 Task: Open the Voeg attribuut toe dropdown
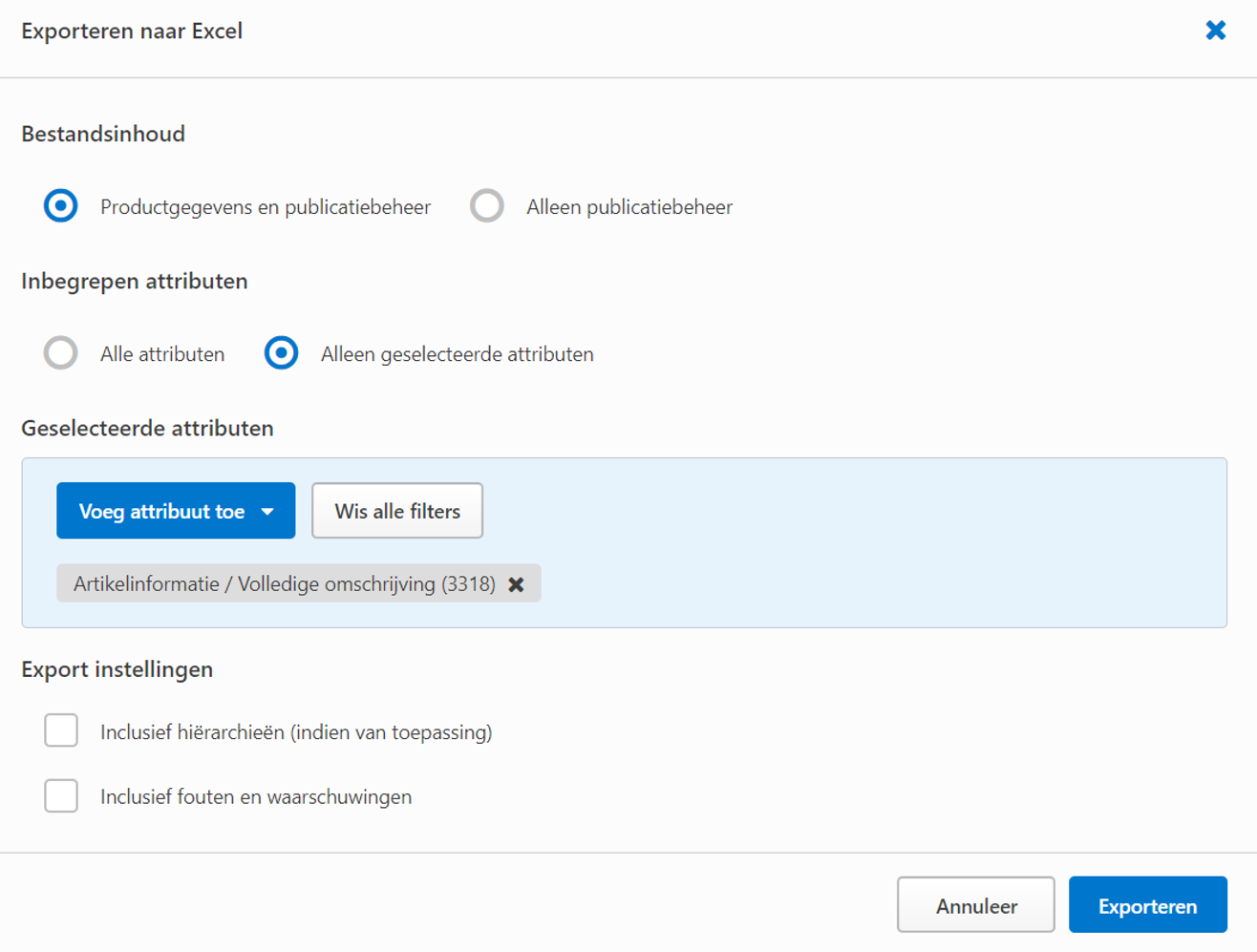click(x=176, y=511)
